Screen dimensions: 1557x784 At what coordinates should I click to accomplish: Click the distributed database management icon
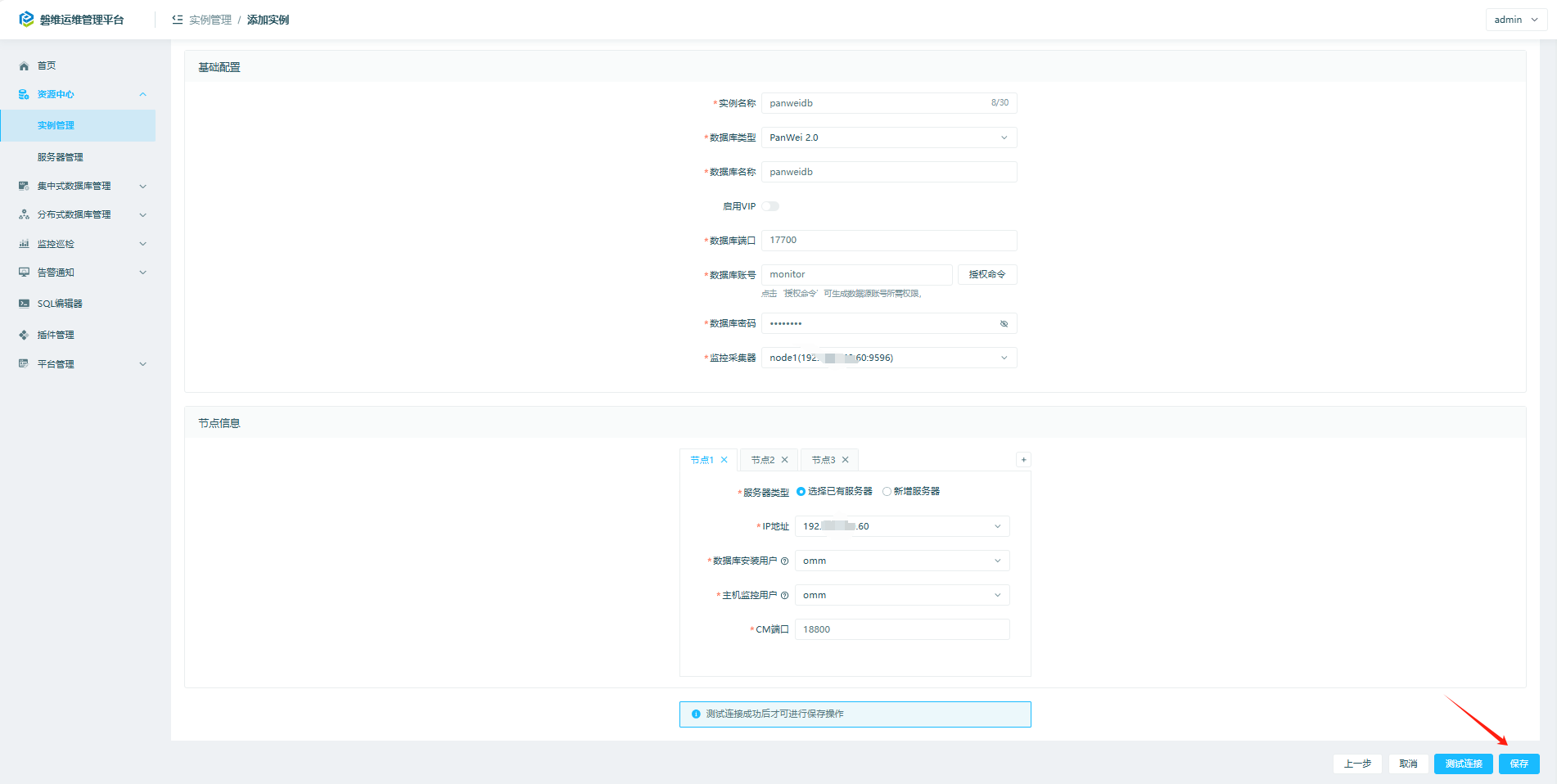pyautogui.click(x=24, y=214)
